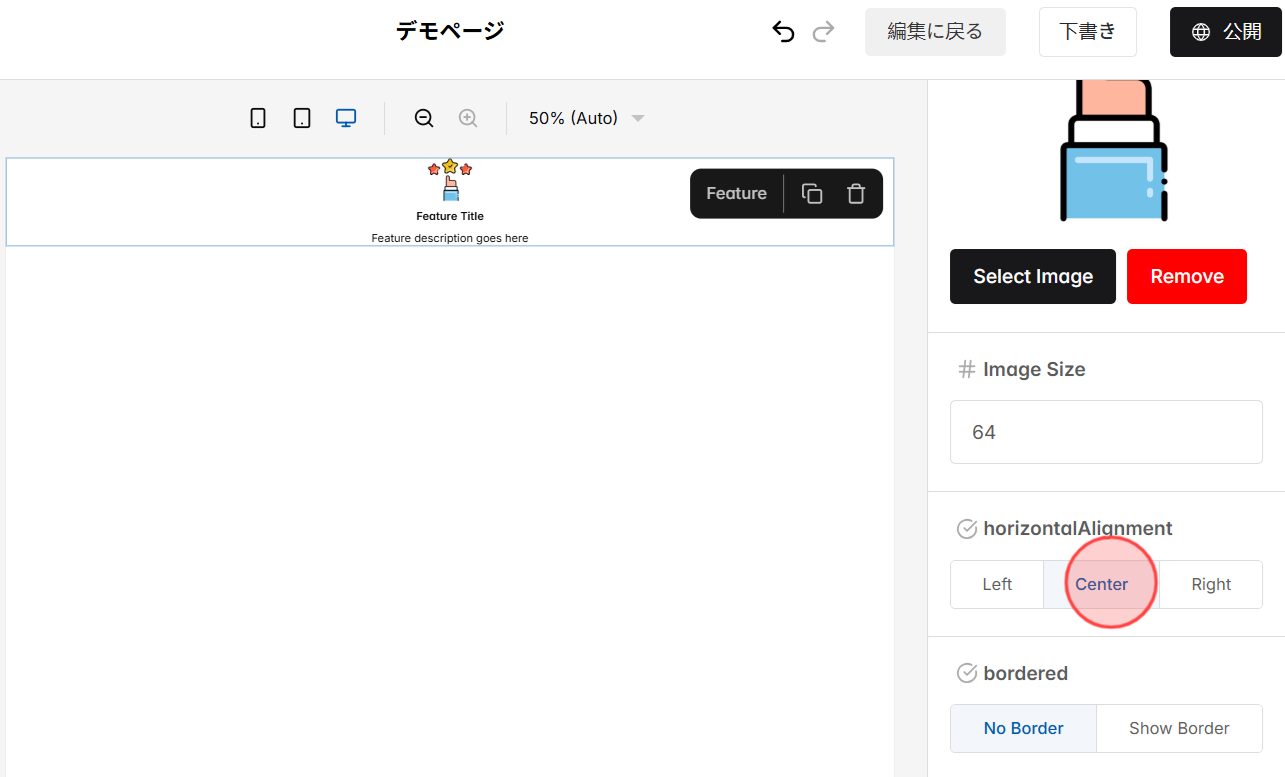The width and height of the screenshot is (1285, 777).
Task: Undo the last change
Action: coord(783,31)
